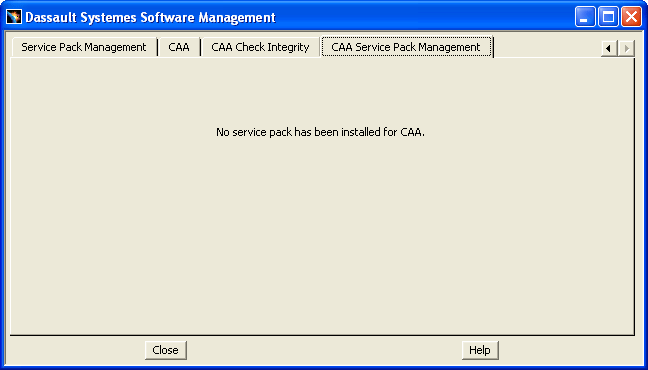Screen dimensions: 648x370
Task: Click the Close button at the bottom
Action: coord(165,350)
